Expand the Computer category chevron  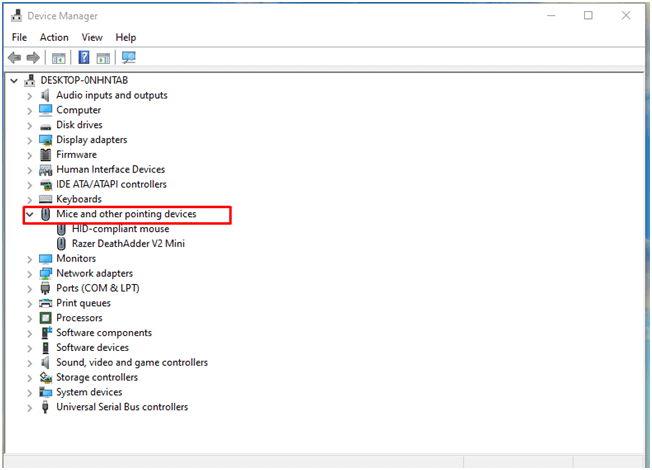30,111
